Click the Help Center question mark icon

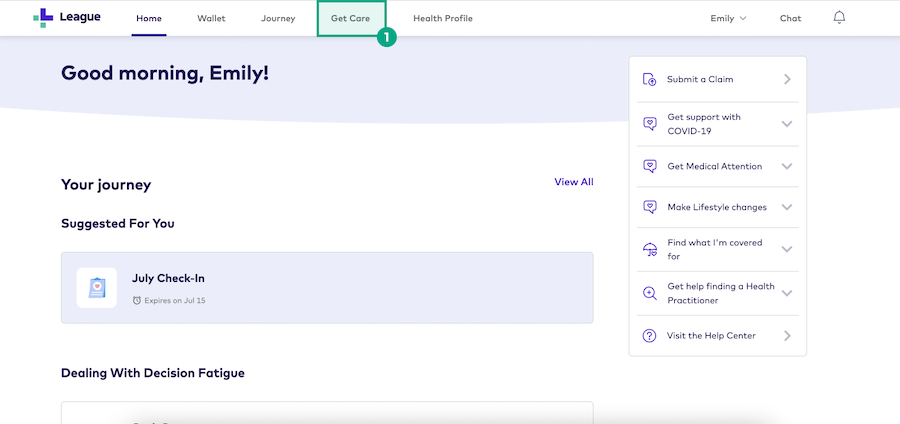tap(650, 336)
